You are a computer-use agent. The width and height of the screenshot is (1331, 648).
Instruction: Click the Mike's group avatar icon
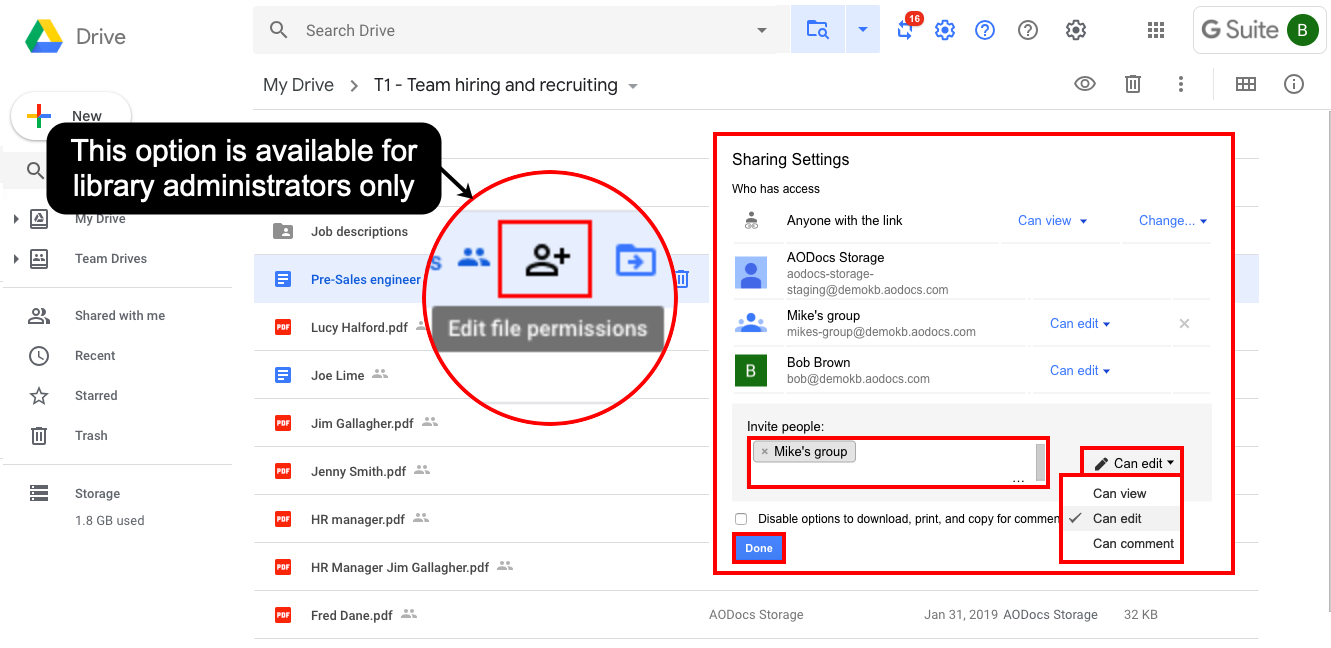tap(751, 323)
